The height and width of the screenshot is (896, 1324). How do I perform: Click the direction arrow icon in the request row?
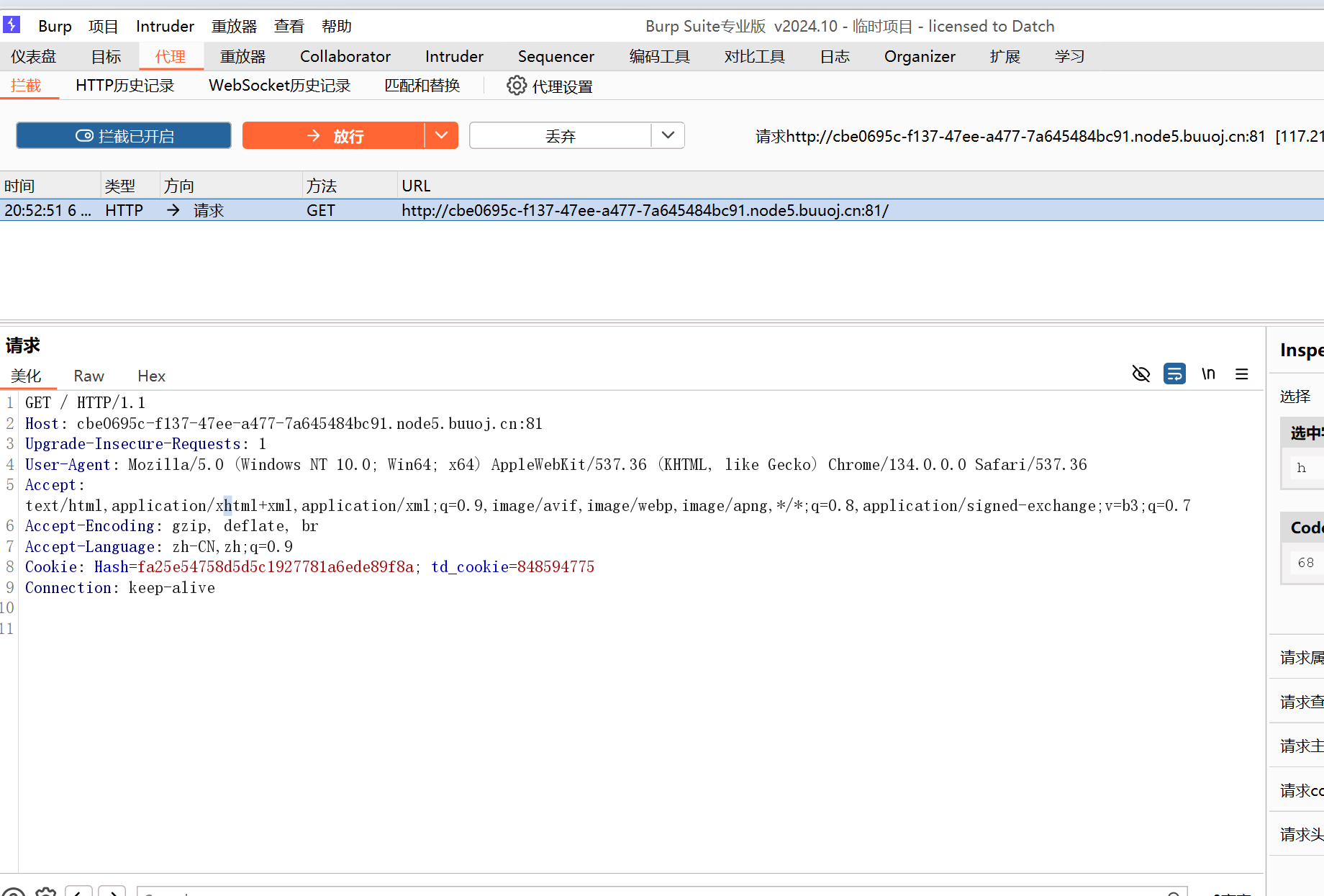(x=173, y=210)
